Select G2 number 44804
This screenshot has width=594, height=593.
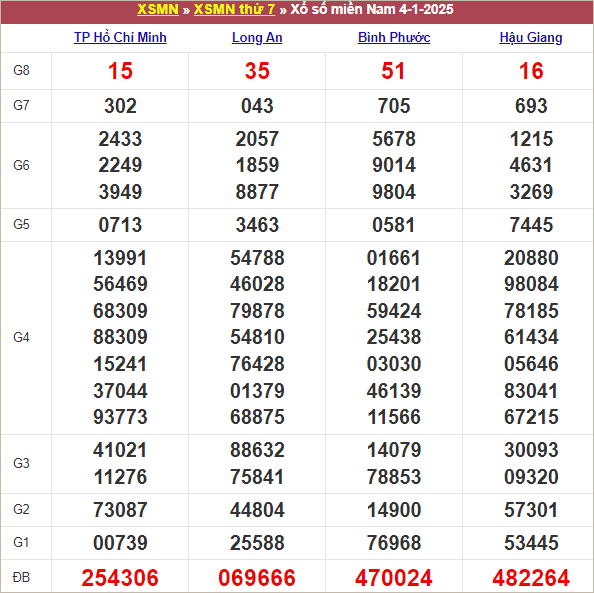257,510
